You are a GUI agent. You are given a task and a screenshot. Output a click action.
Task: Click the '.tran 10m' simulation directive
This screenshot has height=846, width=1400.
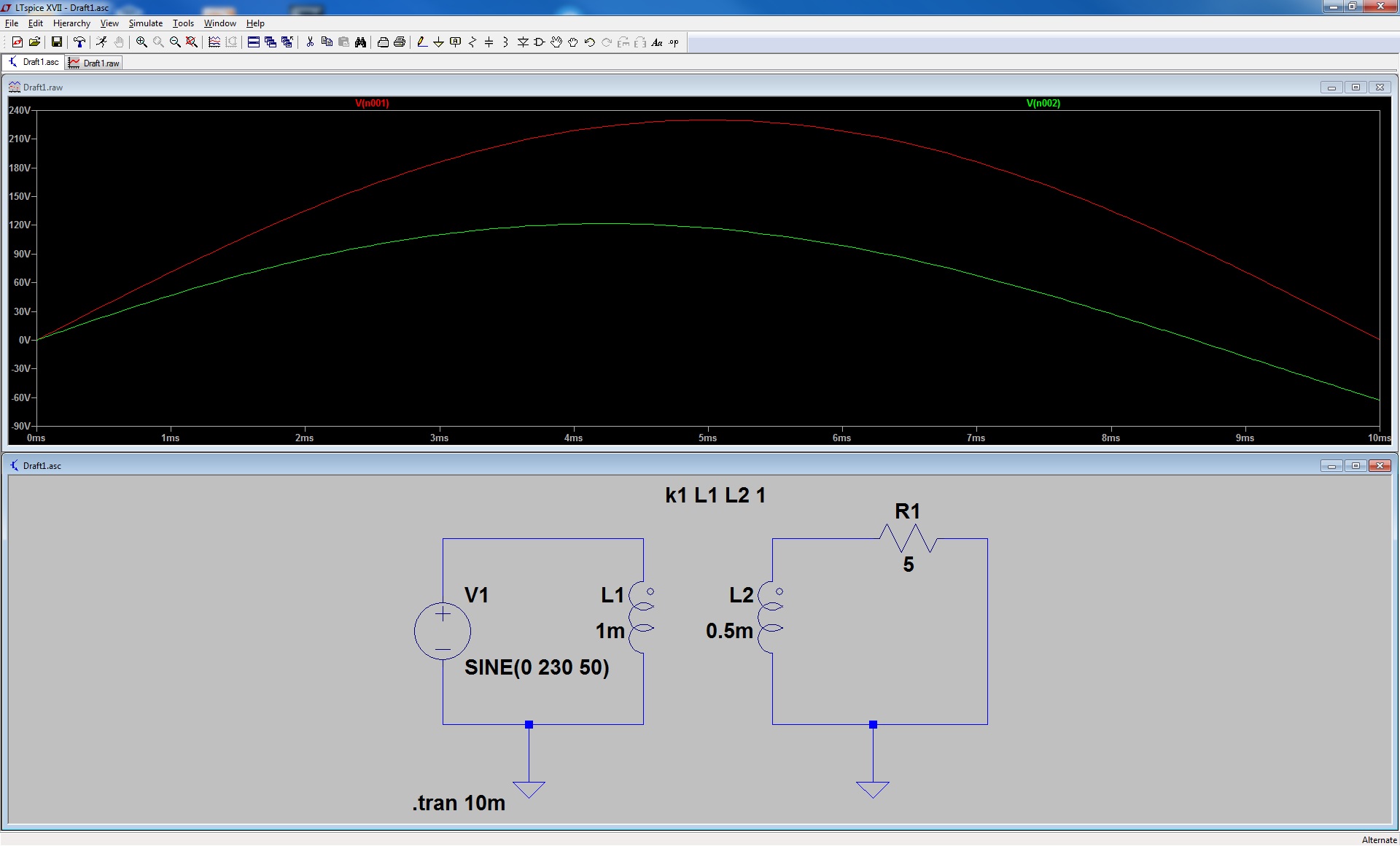tap(459, 803)
